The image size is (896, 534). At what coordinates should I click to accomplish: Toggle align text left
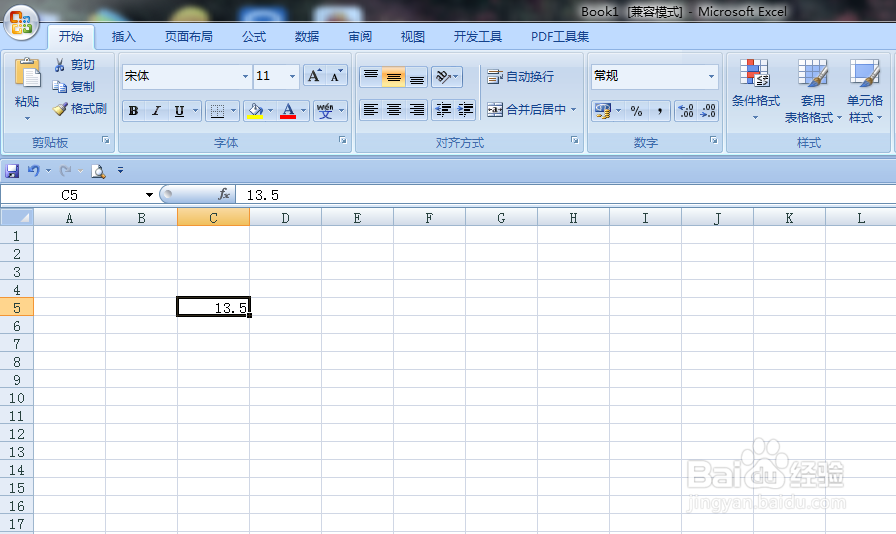tap(371, 110)
